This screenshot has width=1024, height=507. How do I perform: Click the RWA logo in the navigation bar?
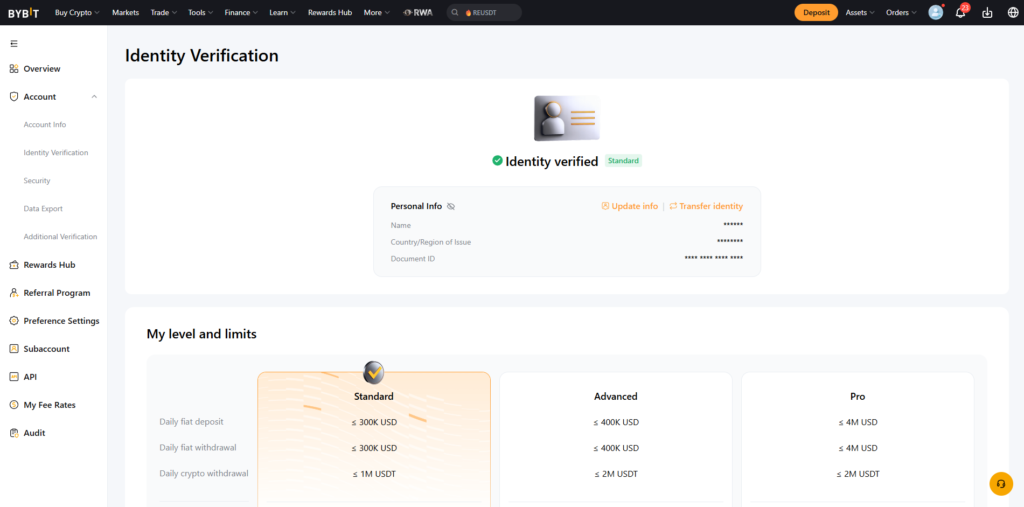coord(418,12)
